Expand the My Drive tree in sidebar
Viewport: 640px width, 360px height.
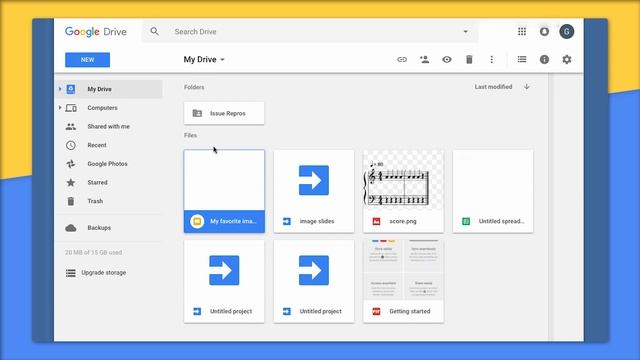click(x=60, y=89)
